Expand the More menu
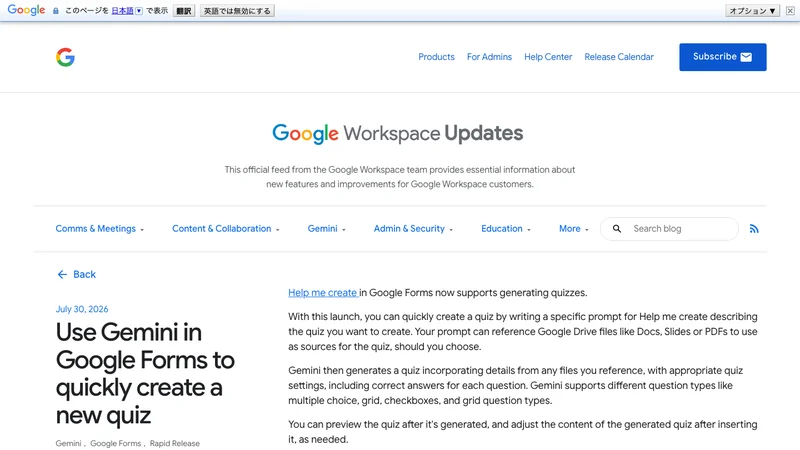Image resolution: width=800 pixels, height=450 pixels. point(573,229)
